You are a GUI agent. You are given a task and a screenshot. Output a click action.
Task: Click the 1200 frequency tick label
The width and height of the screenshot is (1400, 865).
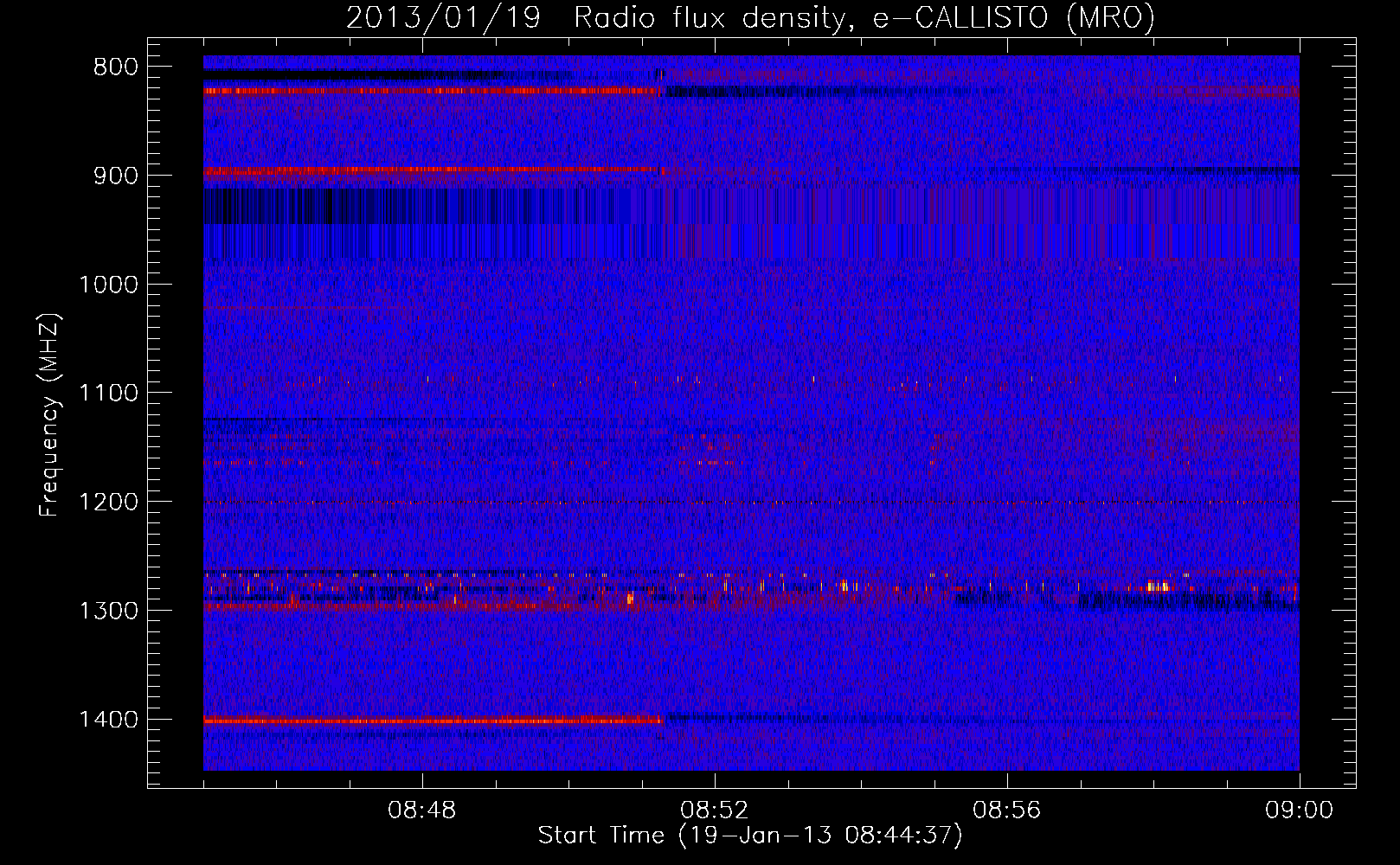[x=108, y=503]
